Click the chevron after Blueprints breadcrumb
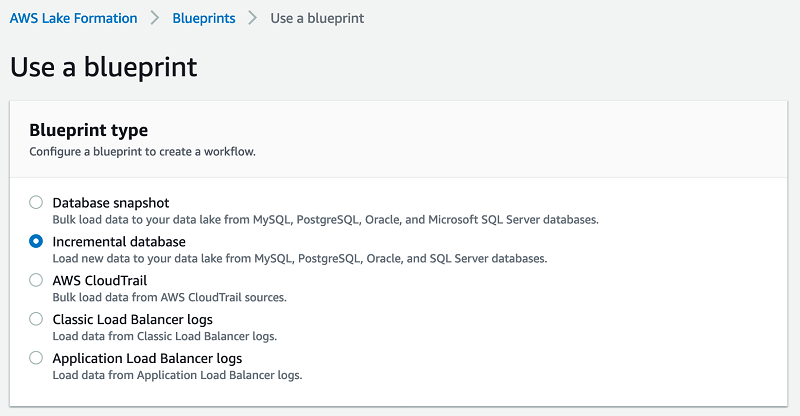This screenshot has width=800, height=416. (x=252, y=18)
